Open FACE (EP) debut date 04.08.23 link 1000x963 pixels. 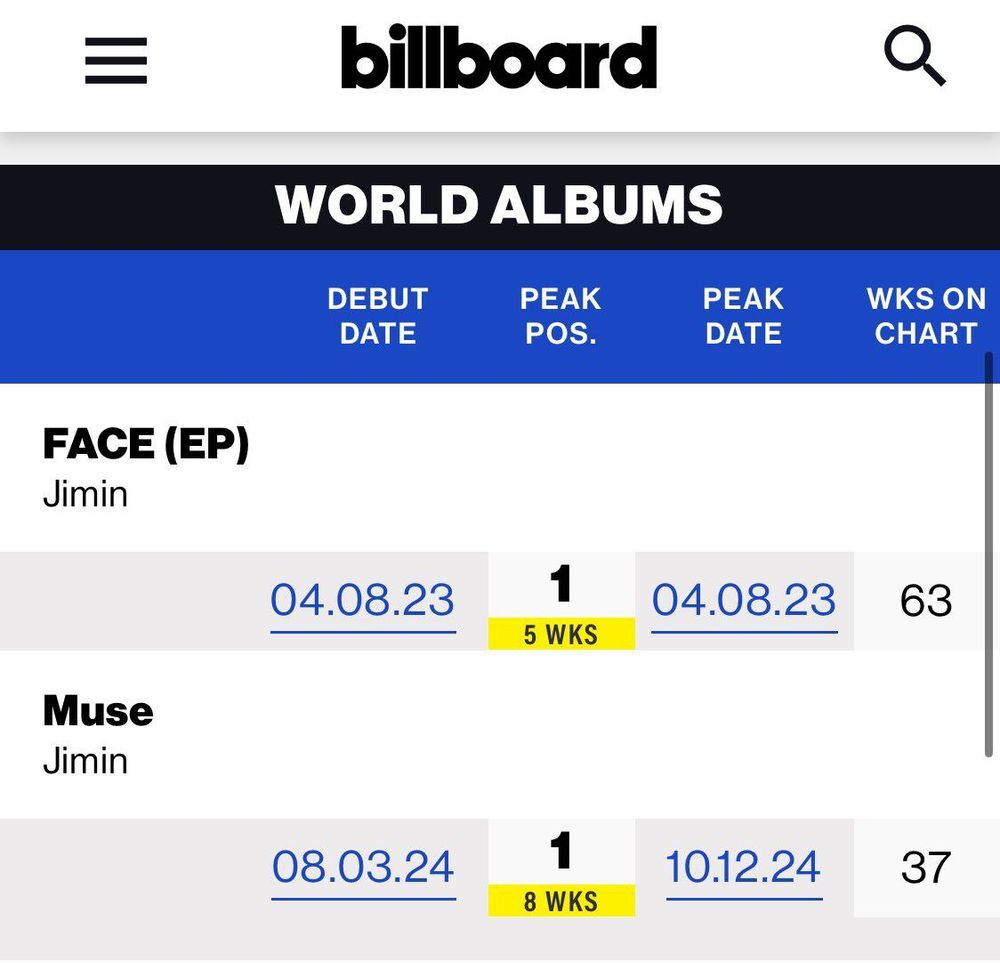pos(362,601)
